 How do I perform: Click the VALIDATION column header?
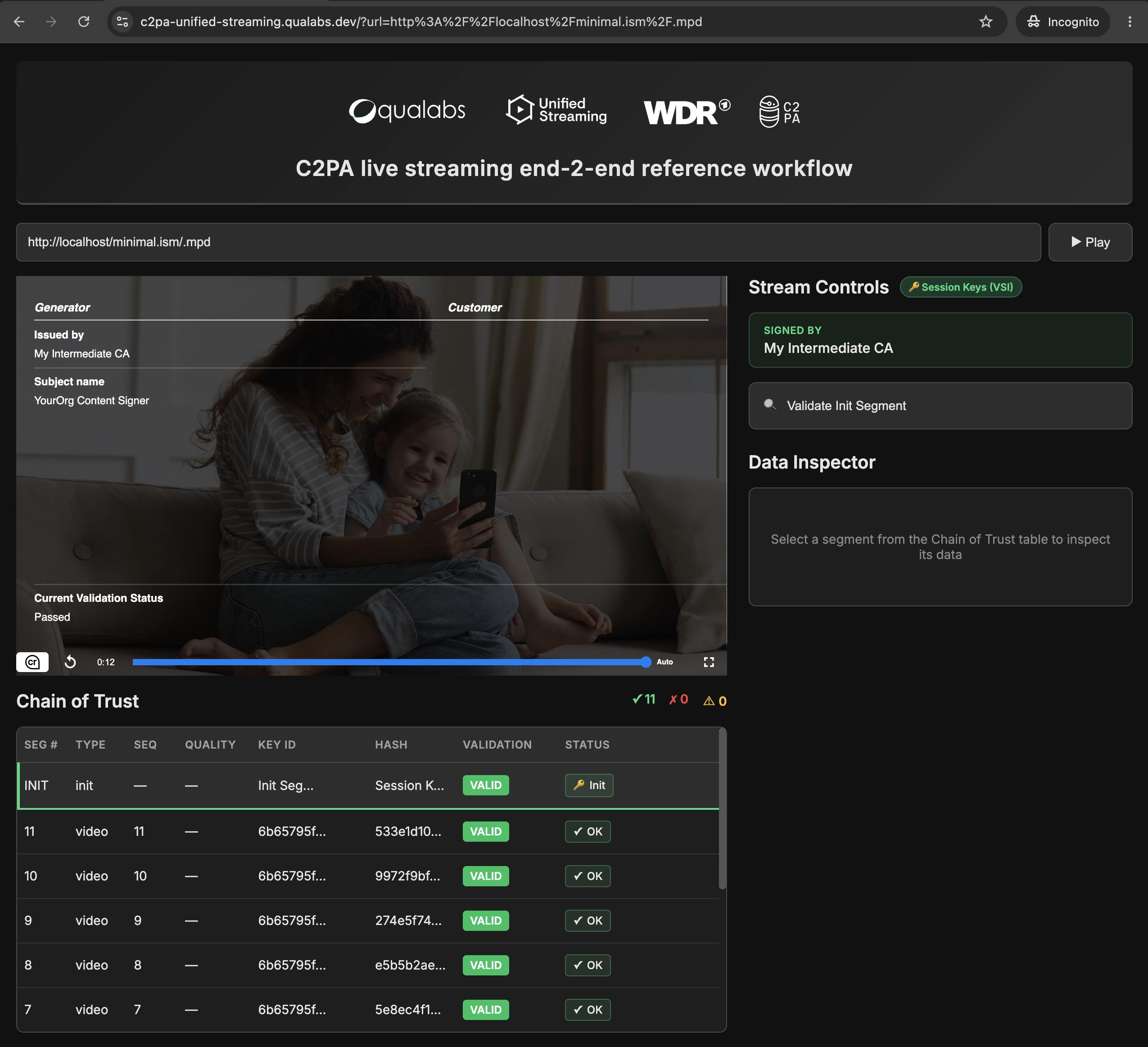[497, 745]
